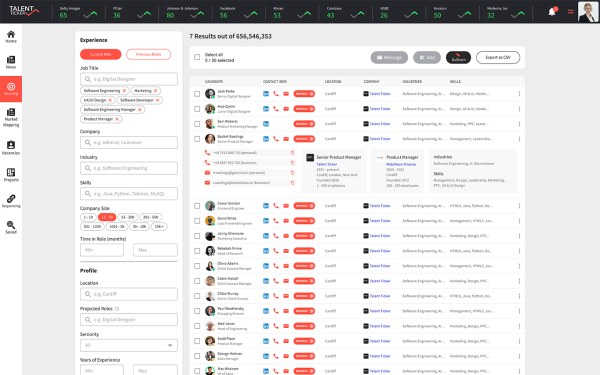Click Export as CSV
This screenshot has height=375, width=600.
[498, 57]
